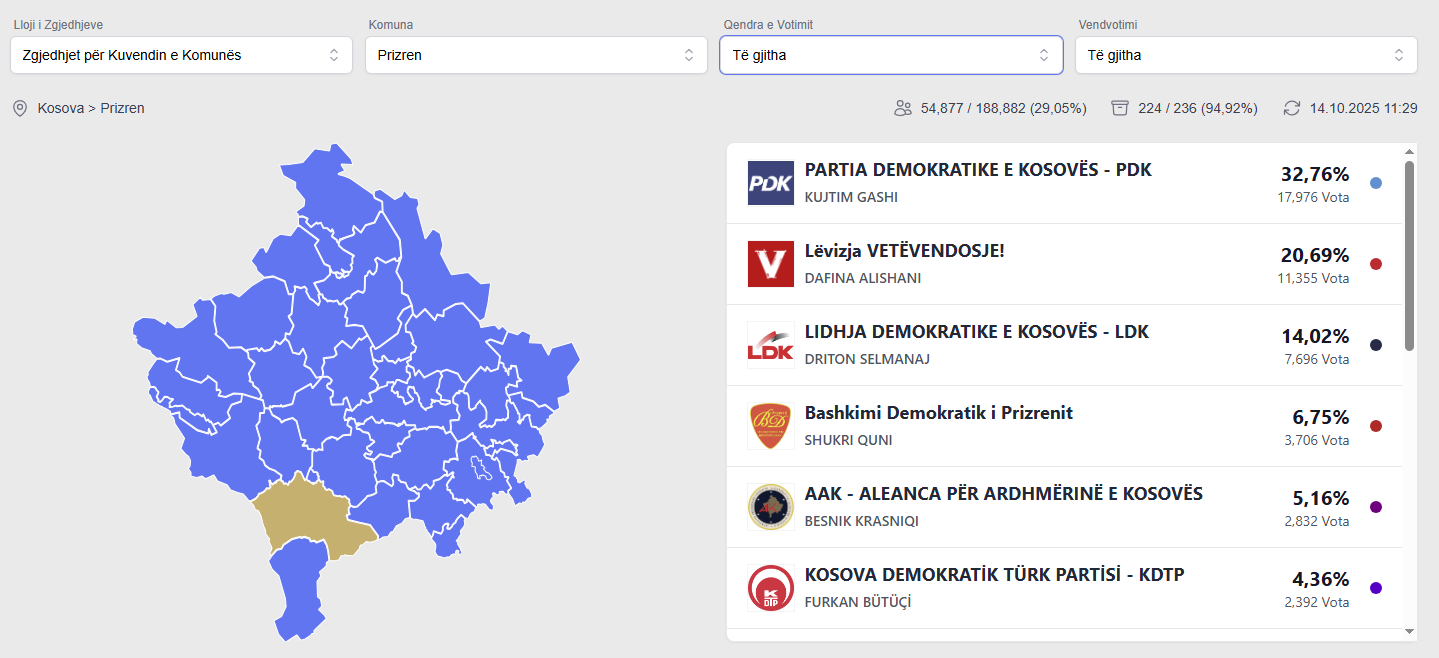Select highlighted Prizren municipality on map
This screenshot has width=1439, height=658.
(300, 512)
